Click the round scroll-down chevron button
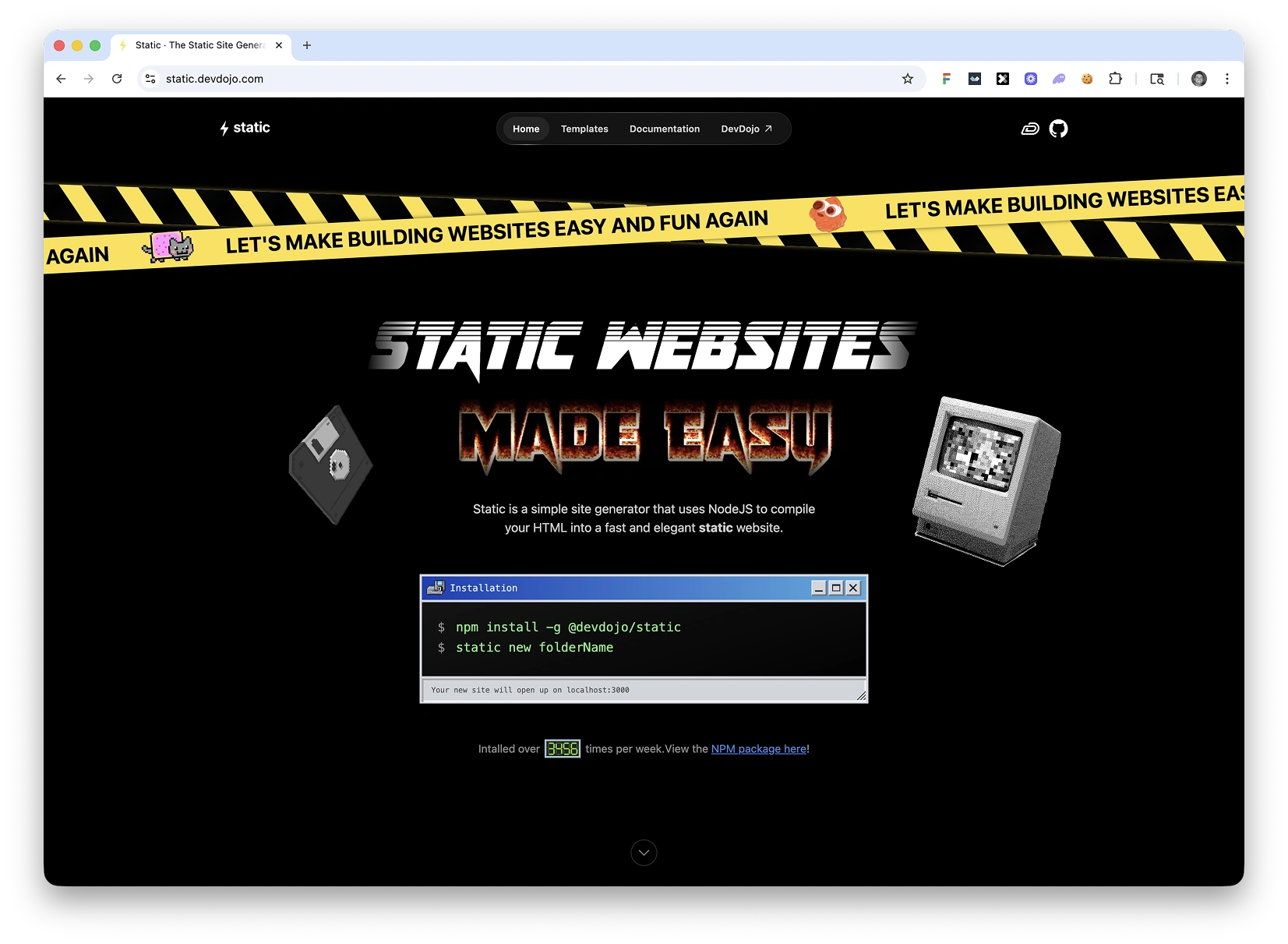This screenshot has height=944, width=1288. click(644, 853)
